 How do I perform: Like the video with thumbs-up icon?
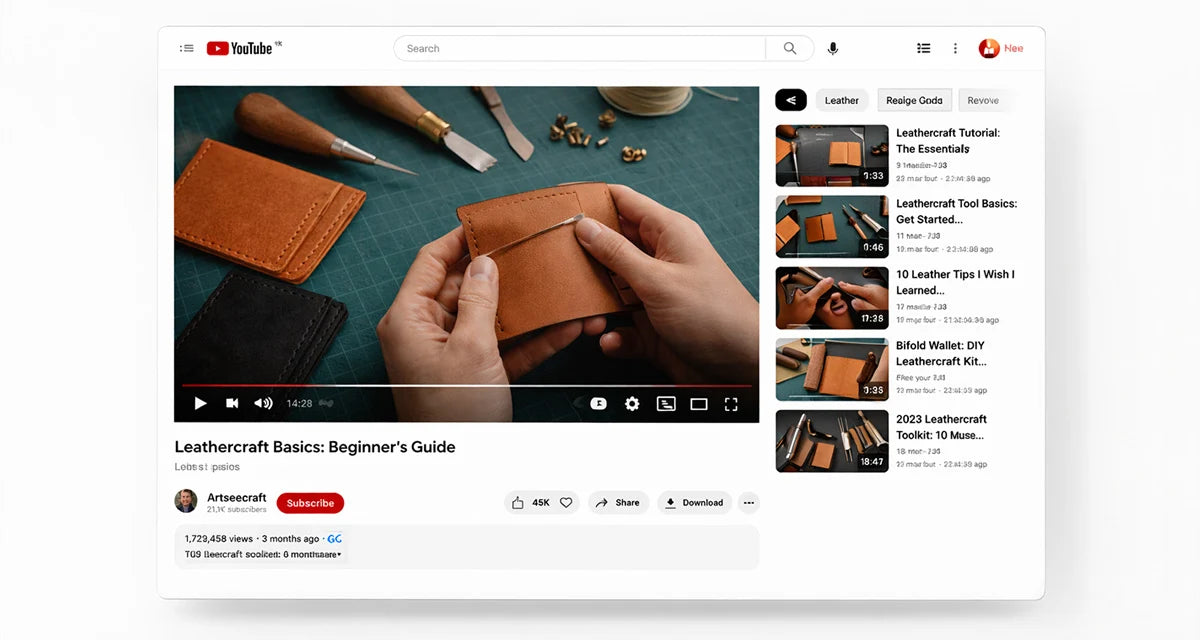(x=517, y=503)
